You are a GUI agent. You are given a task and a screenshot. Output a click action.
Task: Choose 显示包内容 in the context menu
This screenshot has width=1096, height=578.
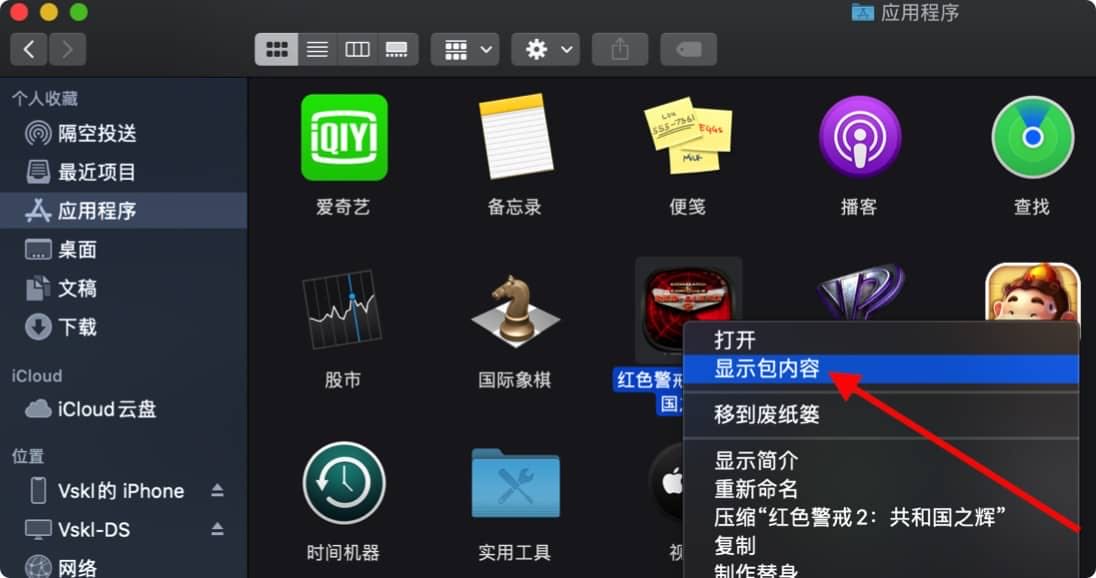tap(881, 368)
